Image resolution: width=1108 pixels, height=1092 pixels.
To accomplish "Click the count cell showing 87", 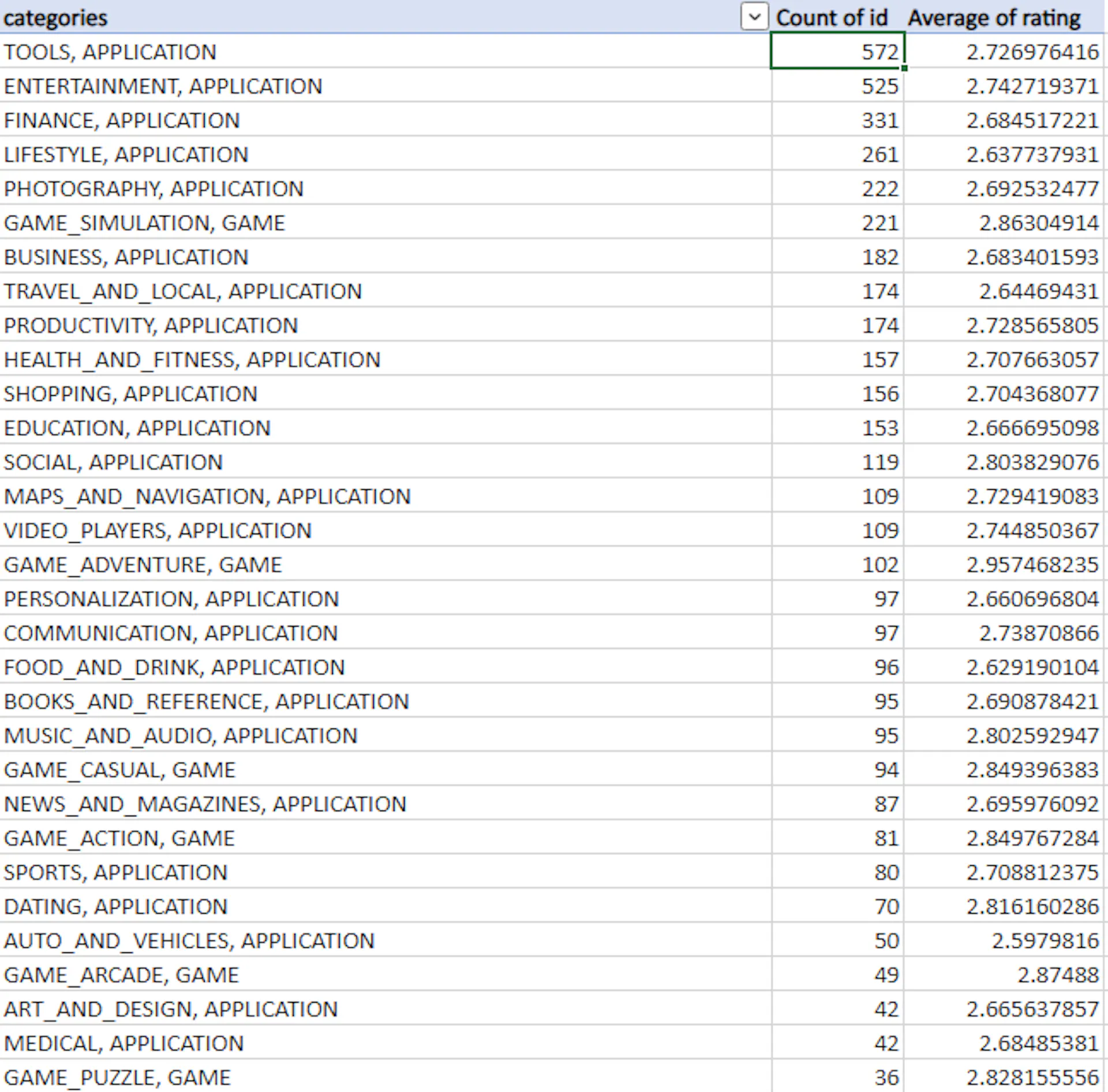I will [837, 804].
